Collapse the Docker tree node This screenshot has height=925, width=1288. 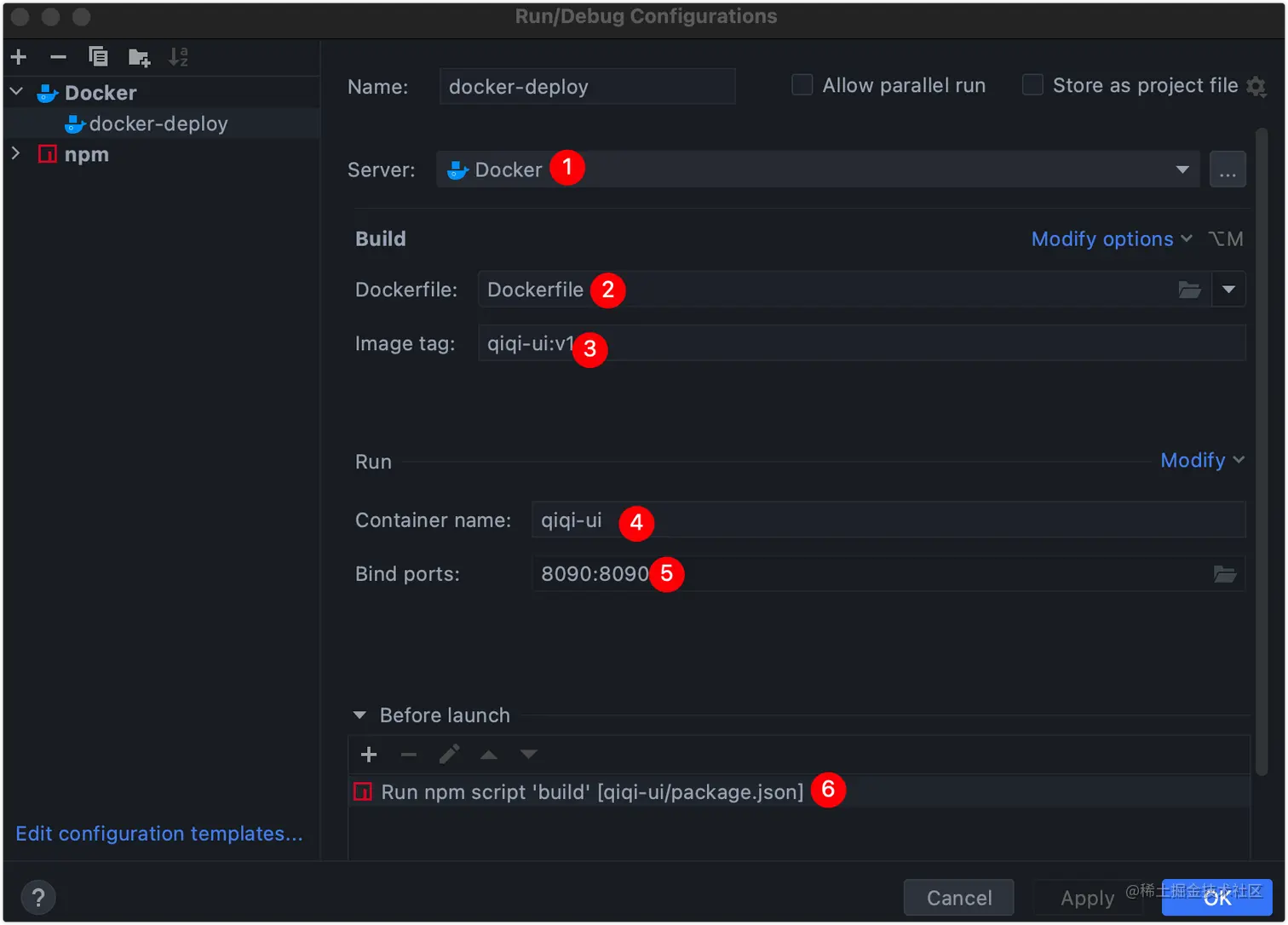[16, 91]
